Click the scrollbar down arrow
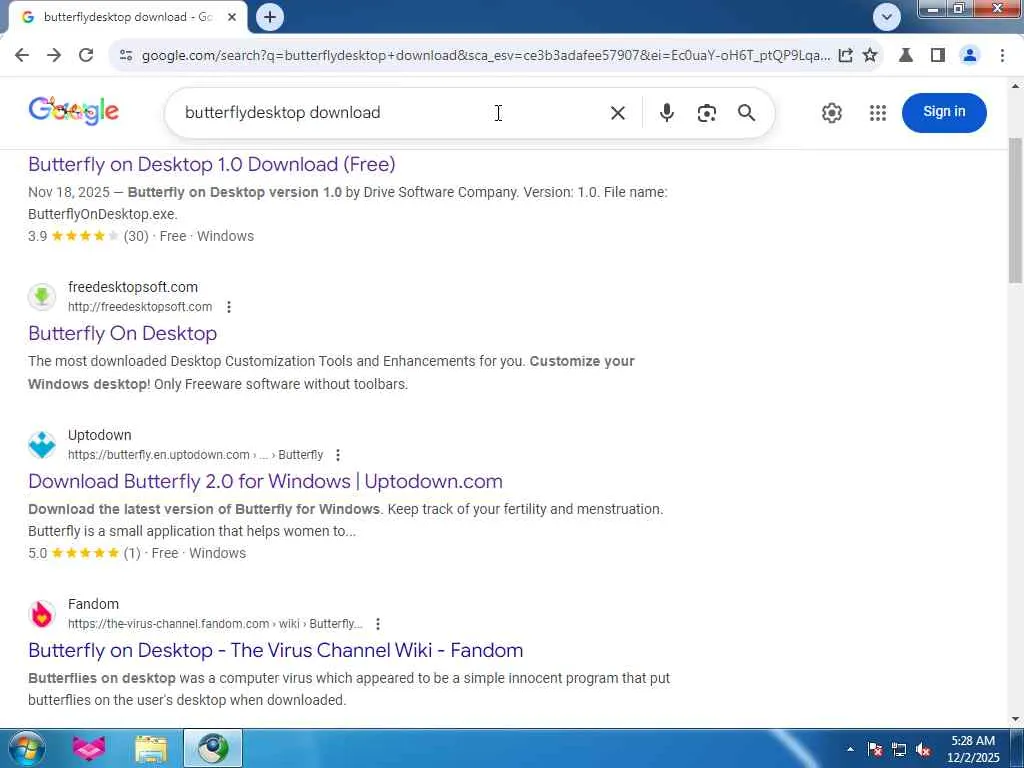The image size is (1024, 768). pyautogui.click(x=1016, y=720)
